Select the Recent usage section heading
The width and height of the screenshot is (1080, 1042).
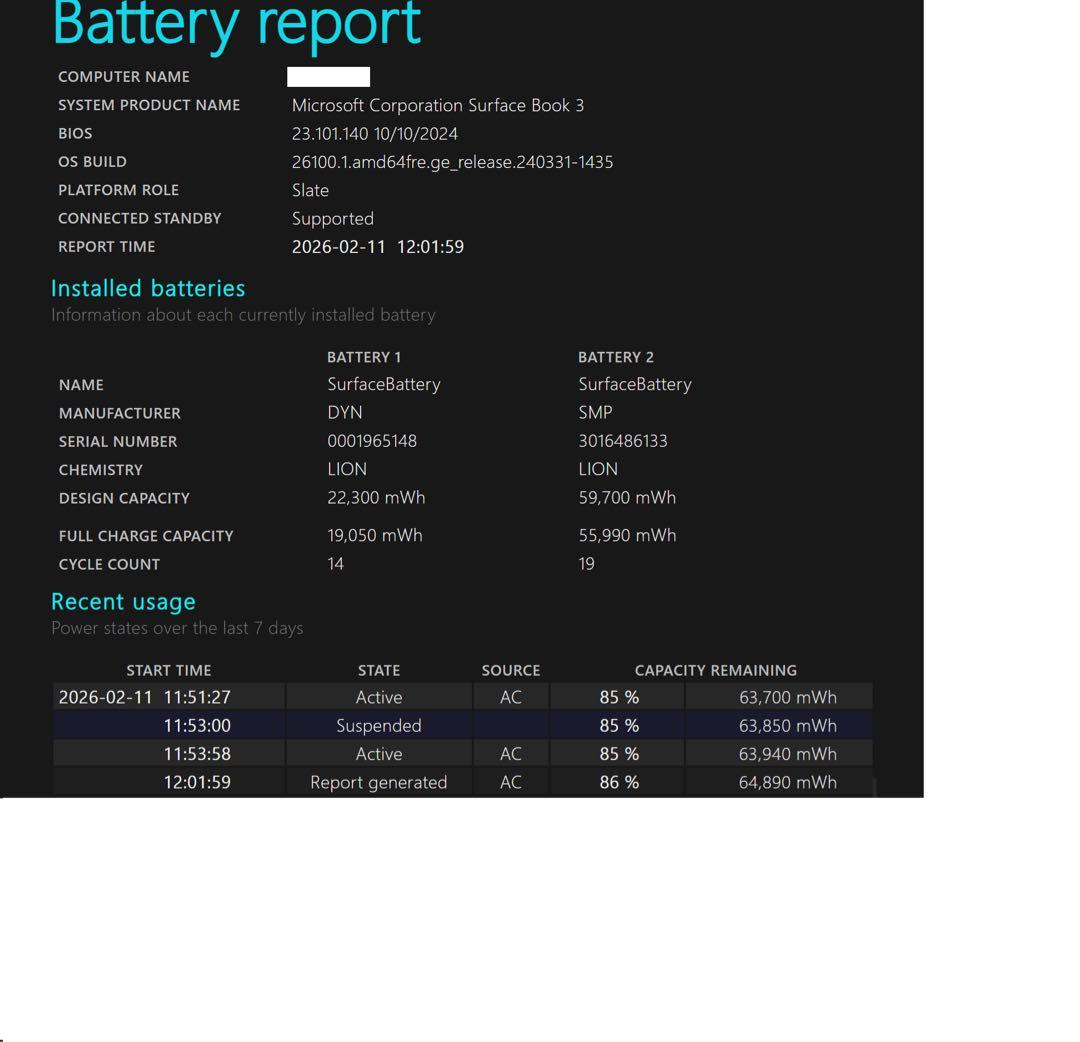coord(123,601)
